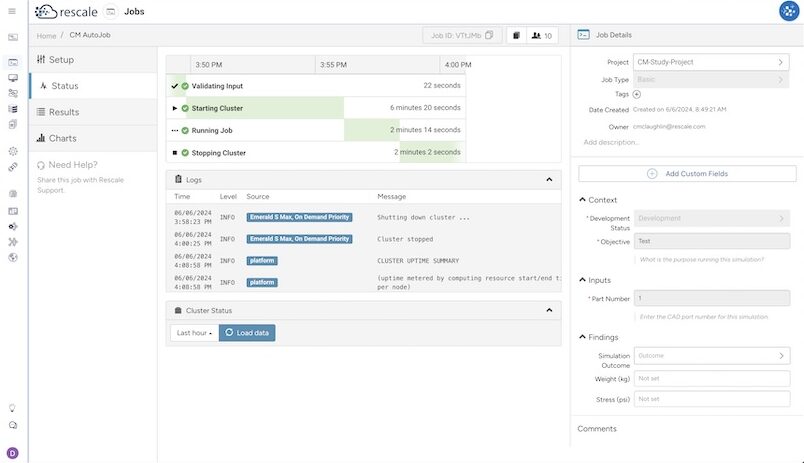Go to Home breadcrumb
The height and width of the screenshot is (463, 804).
tap(46, 35)
